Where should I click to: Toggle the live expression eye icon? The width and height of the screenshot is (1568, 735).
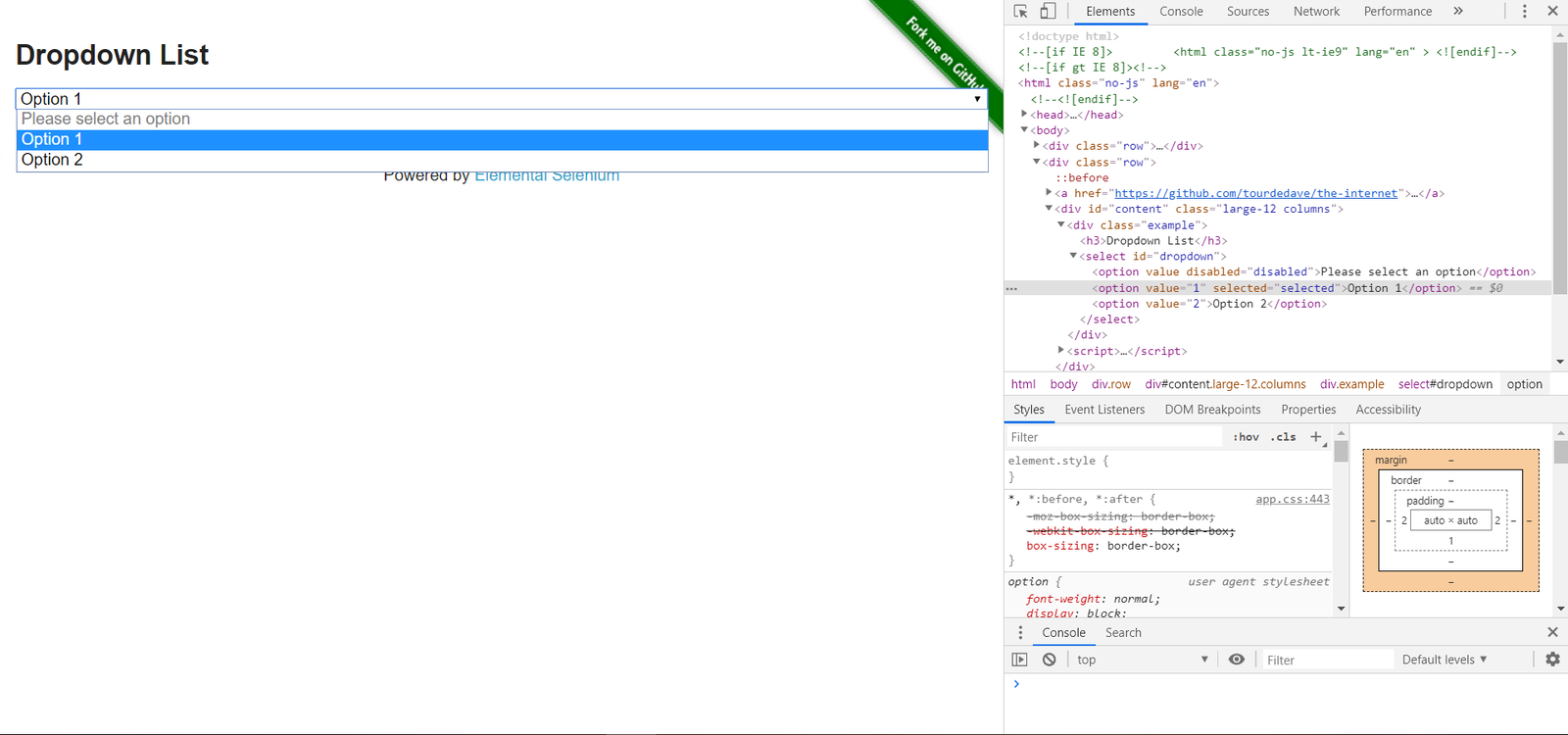pos(1237,660)
